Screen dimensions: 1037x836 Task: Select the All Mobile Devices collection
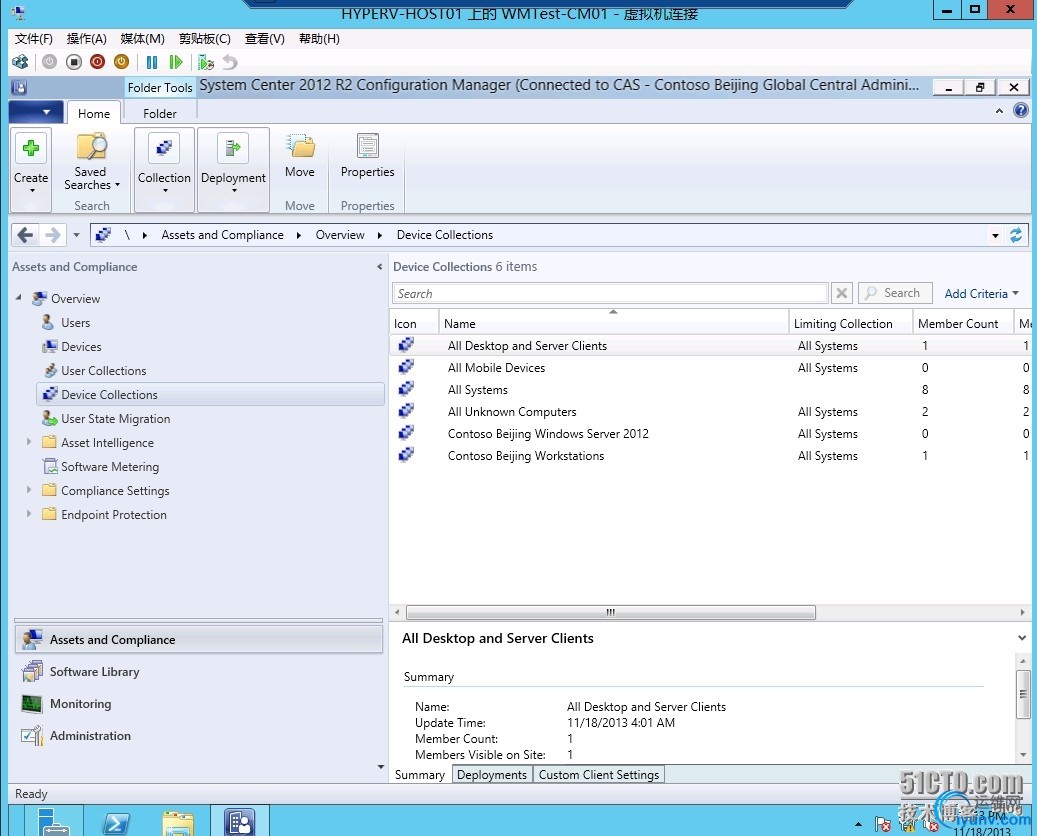pos(710,368)
